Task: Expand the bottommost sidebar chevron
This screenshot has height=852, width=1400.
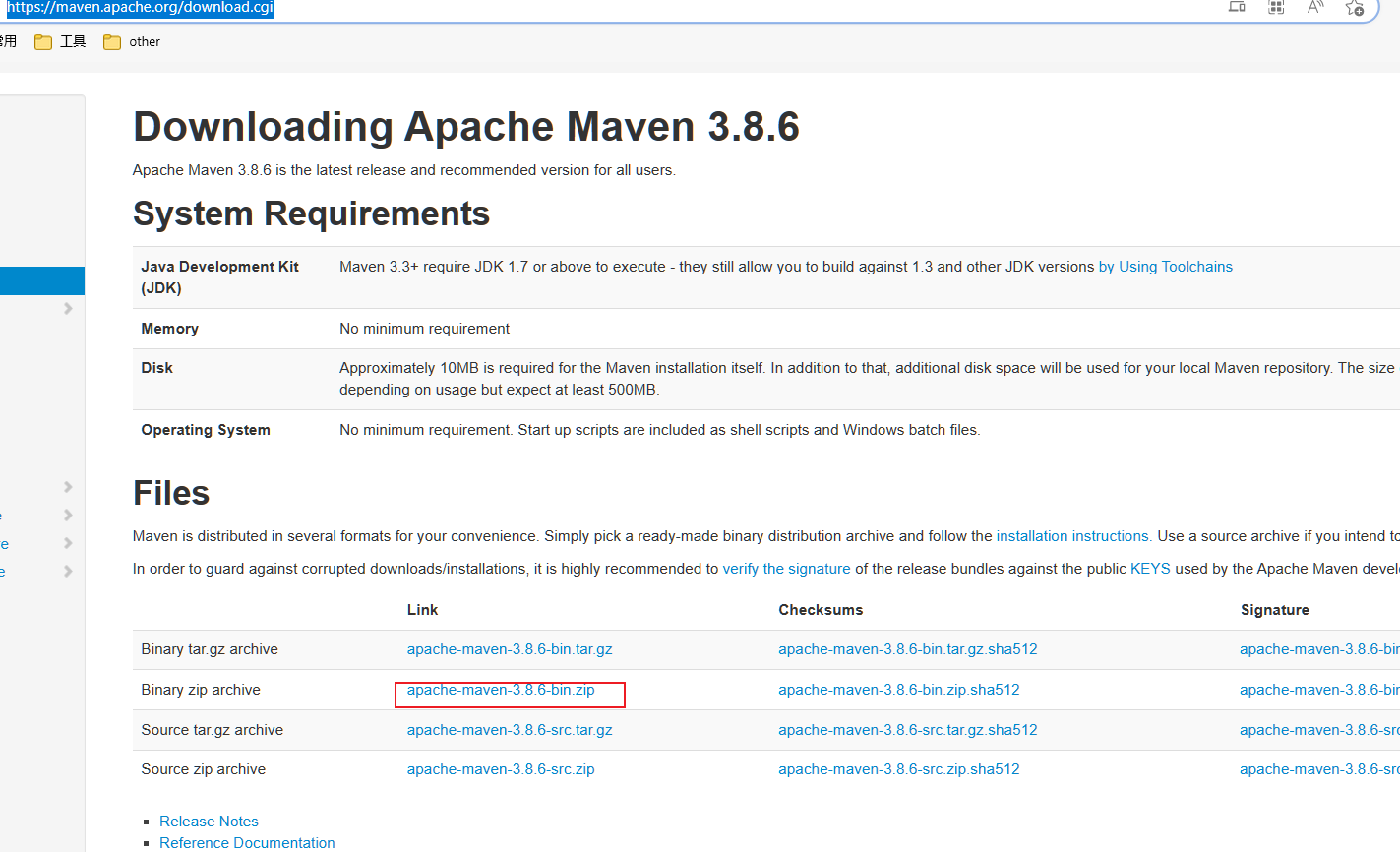Action: (x=68, y=571)
